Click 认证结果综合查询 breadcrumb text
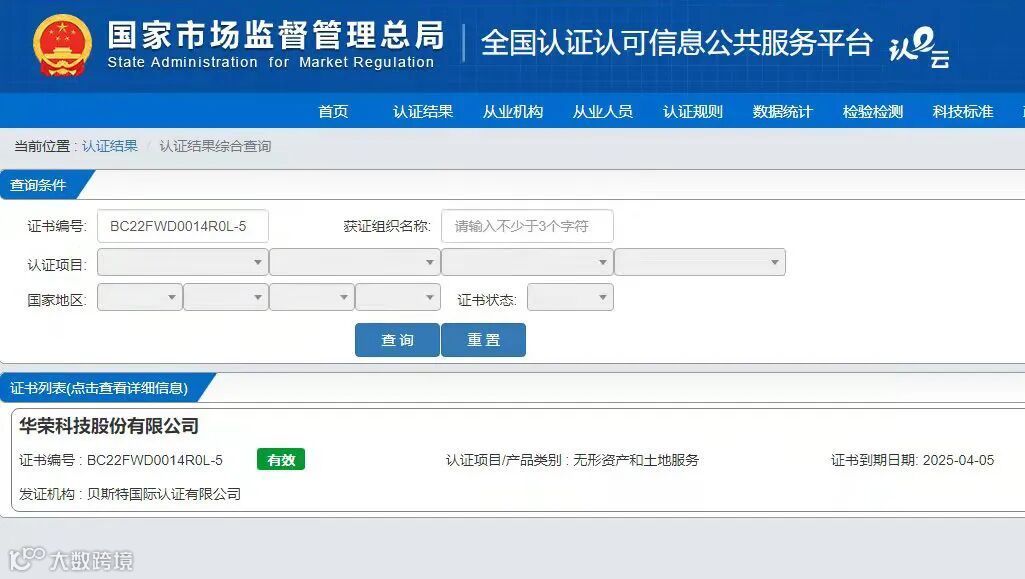 click(215, 146)
